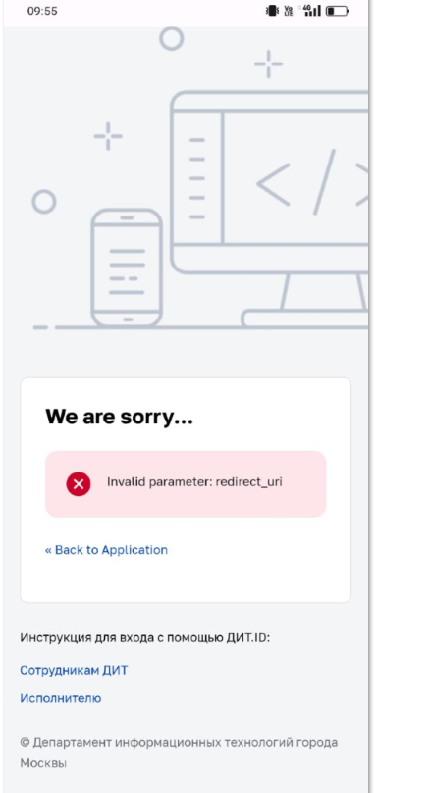This screenshot has width=445, height=793.
Task: Click the plus sparkle beside the phone illustration
Action: [x=108, y=136]
